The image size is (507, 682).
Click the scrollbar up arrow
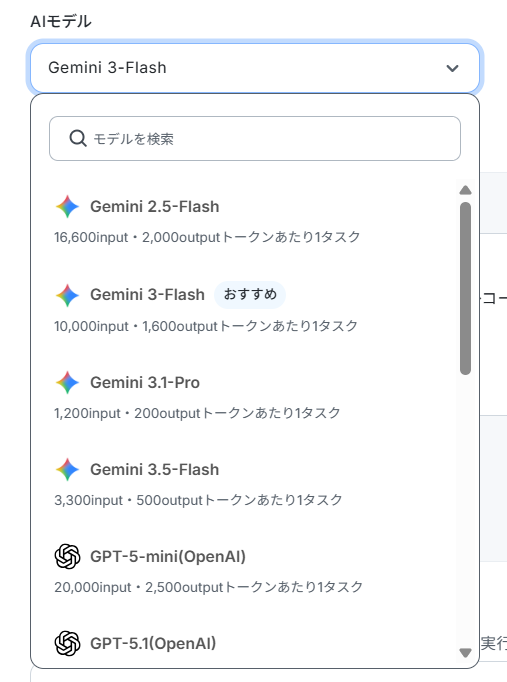(465, 190)
